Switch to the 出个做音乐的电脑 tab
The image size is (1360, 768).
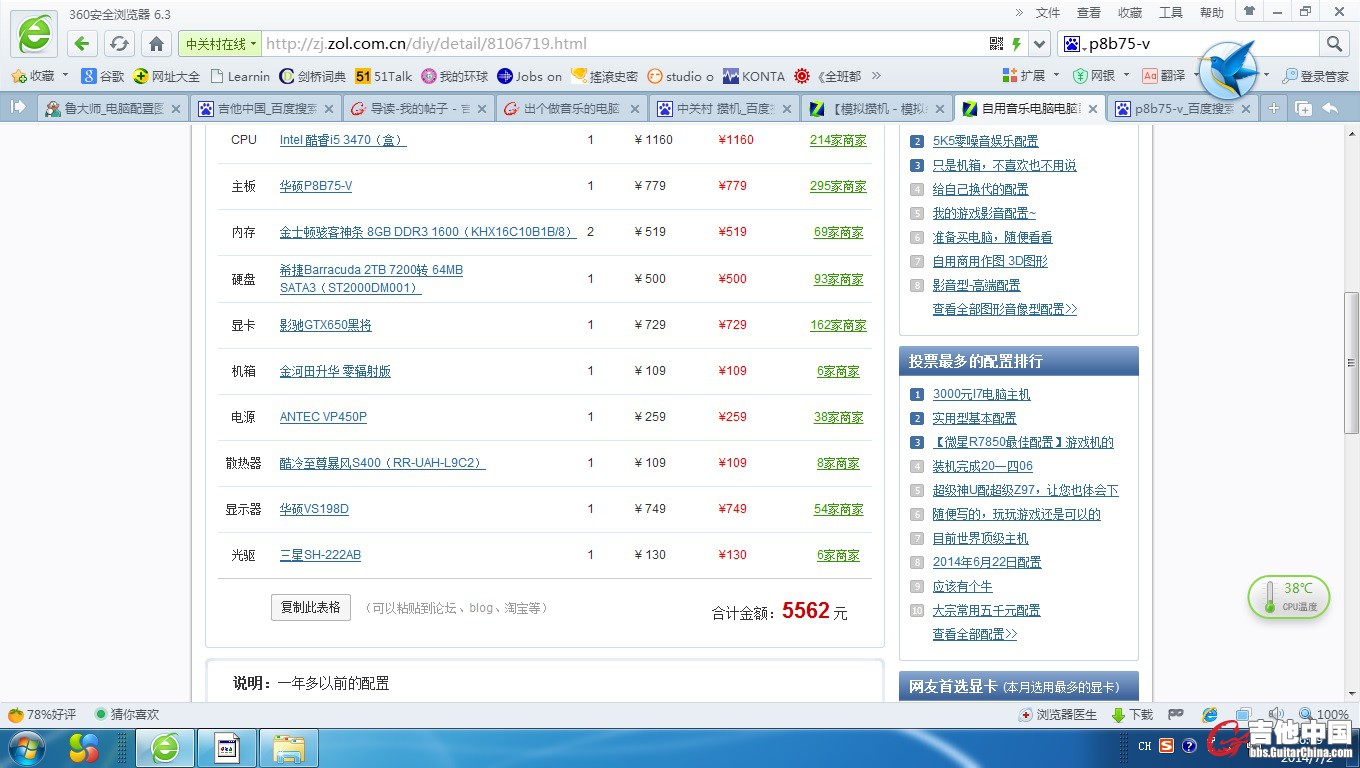(x=572, y=109)
